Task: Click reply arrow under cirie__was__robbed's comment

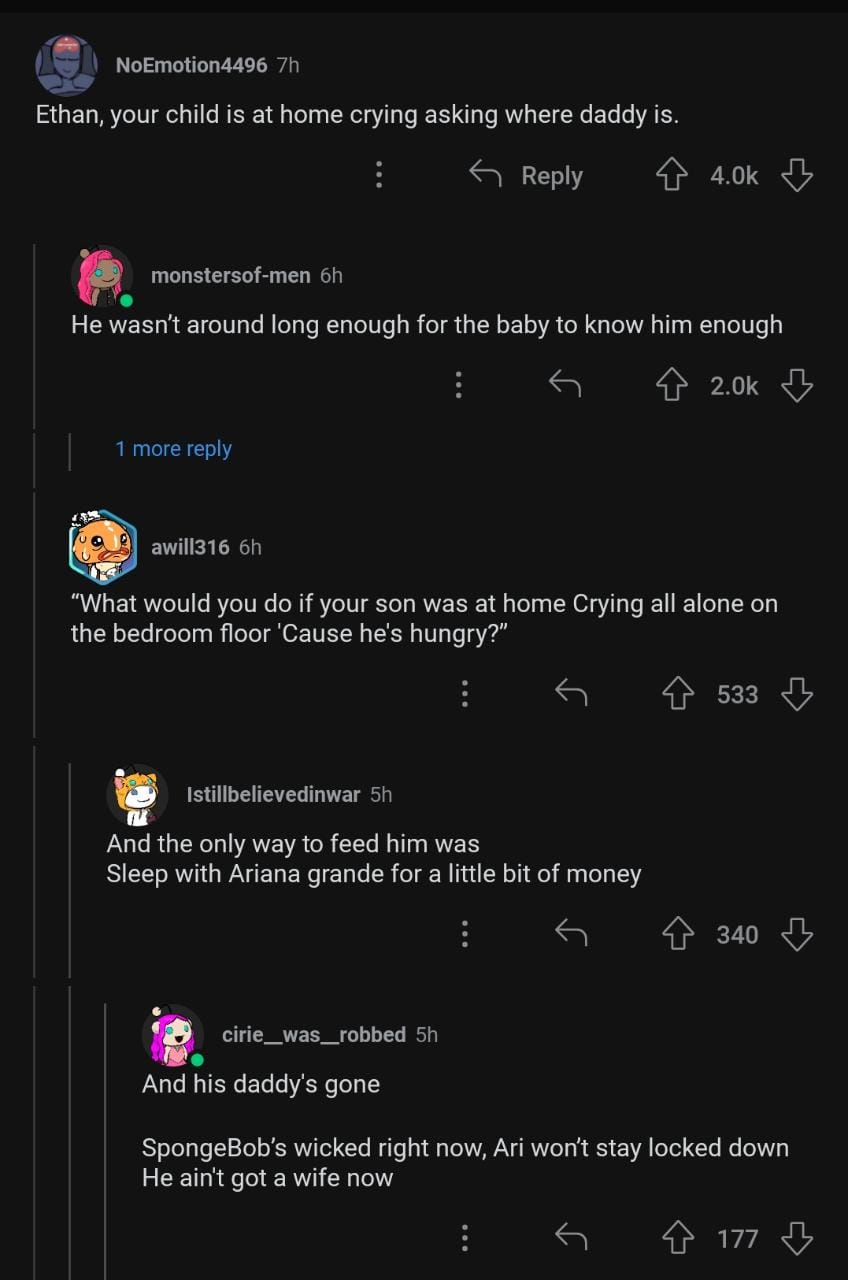Action: [x=571, y=1239]
